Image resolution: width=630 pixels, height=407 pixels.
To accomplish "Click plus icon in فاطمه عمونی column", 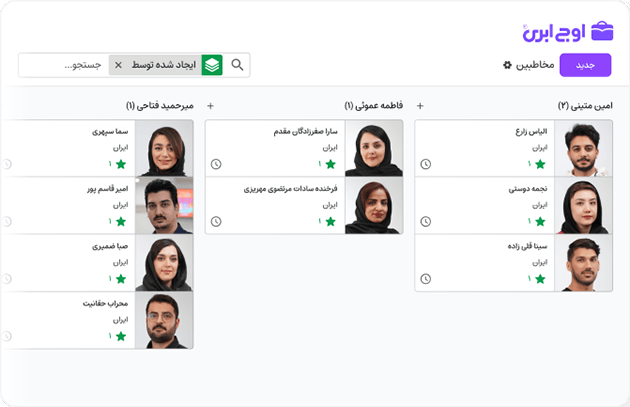I will pos(210,105).
